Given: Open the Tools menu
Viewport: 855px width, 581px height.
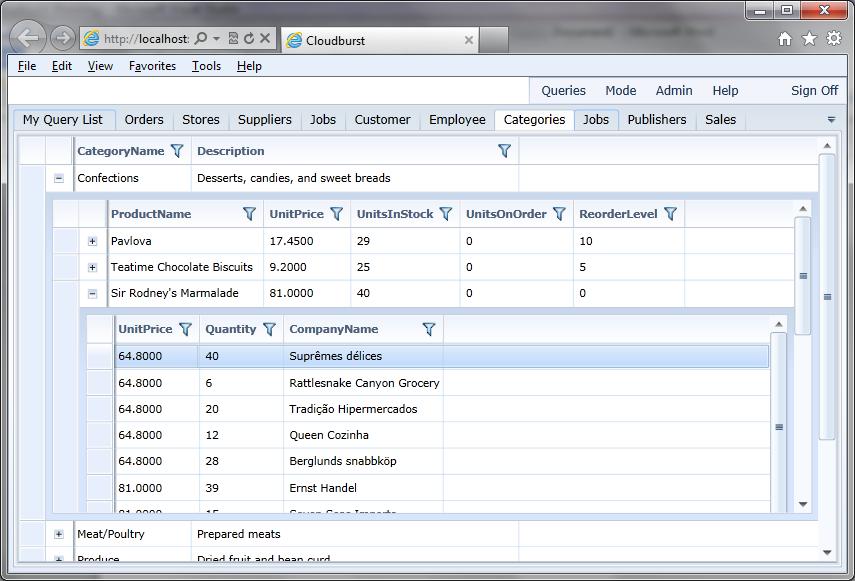Looking at the screenshot, I should tap(206, 66).
